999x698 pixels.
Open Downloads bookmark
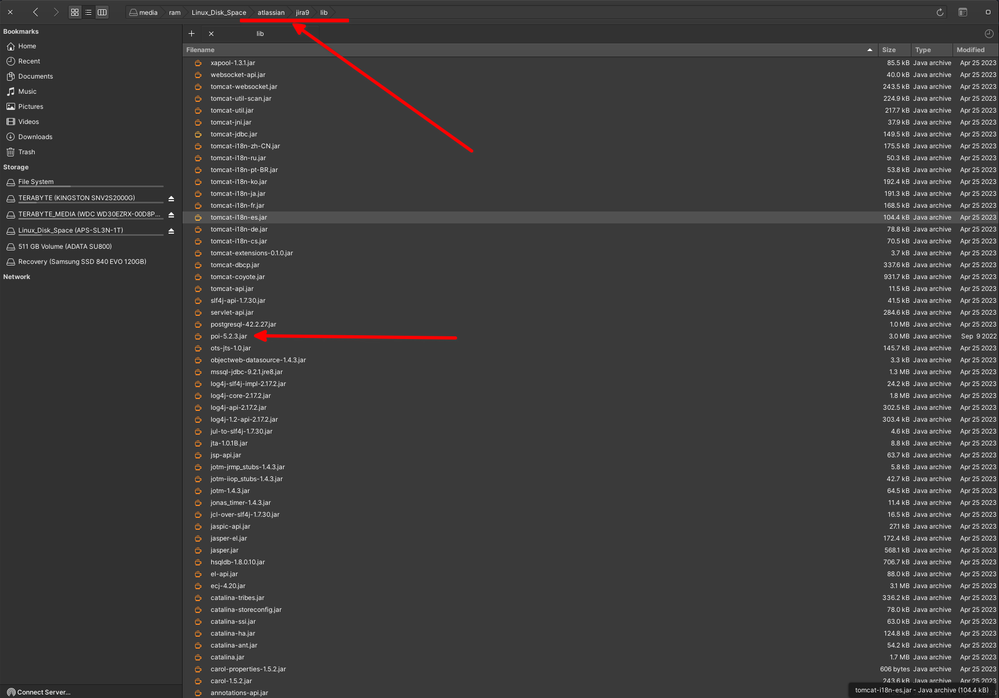[x=35, y=137]
